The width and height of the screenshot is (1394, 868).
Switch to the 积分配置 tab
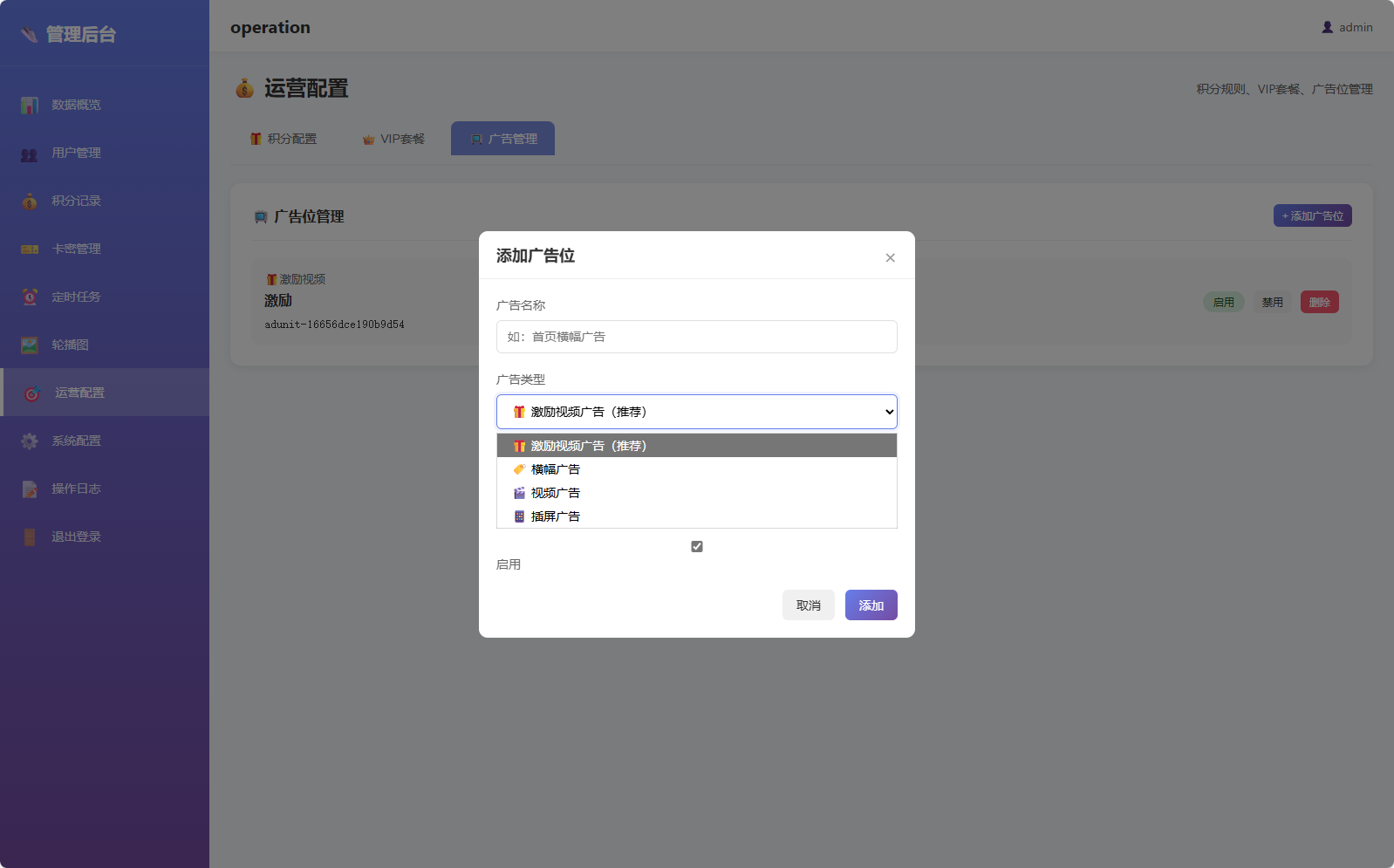[284, 140]
